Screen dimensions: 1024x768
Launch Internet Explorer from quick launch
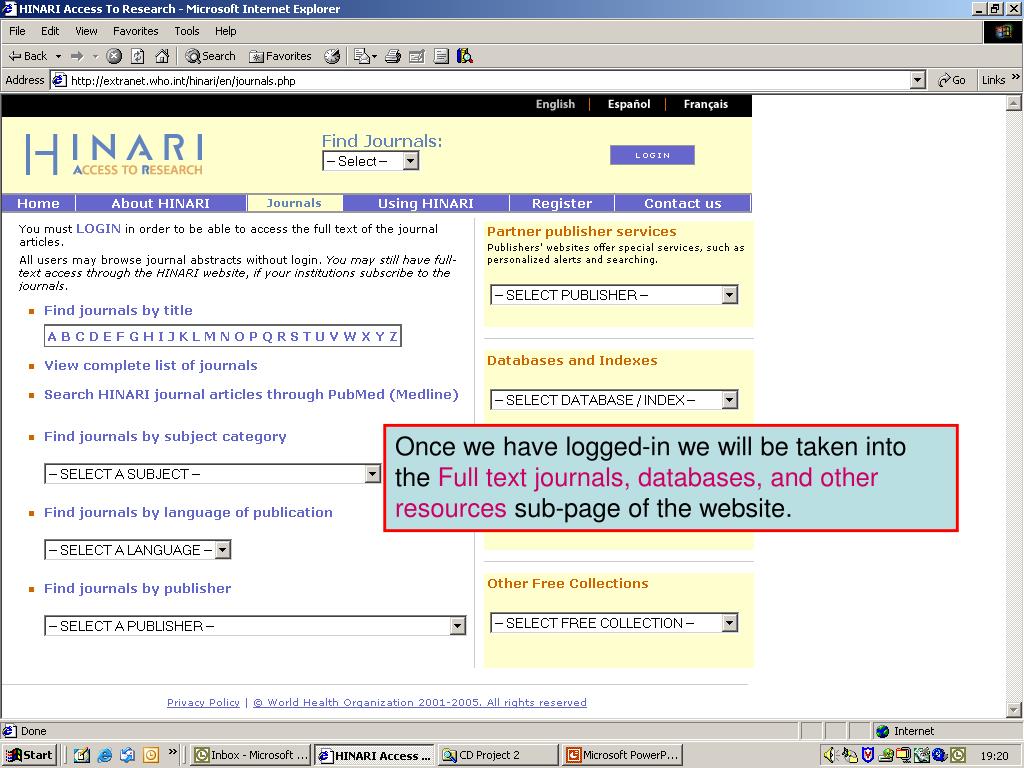coord(104,756)
